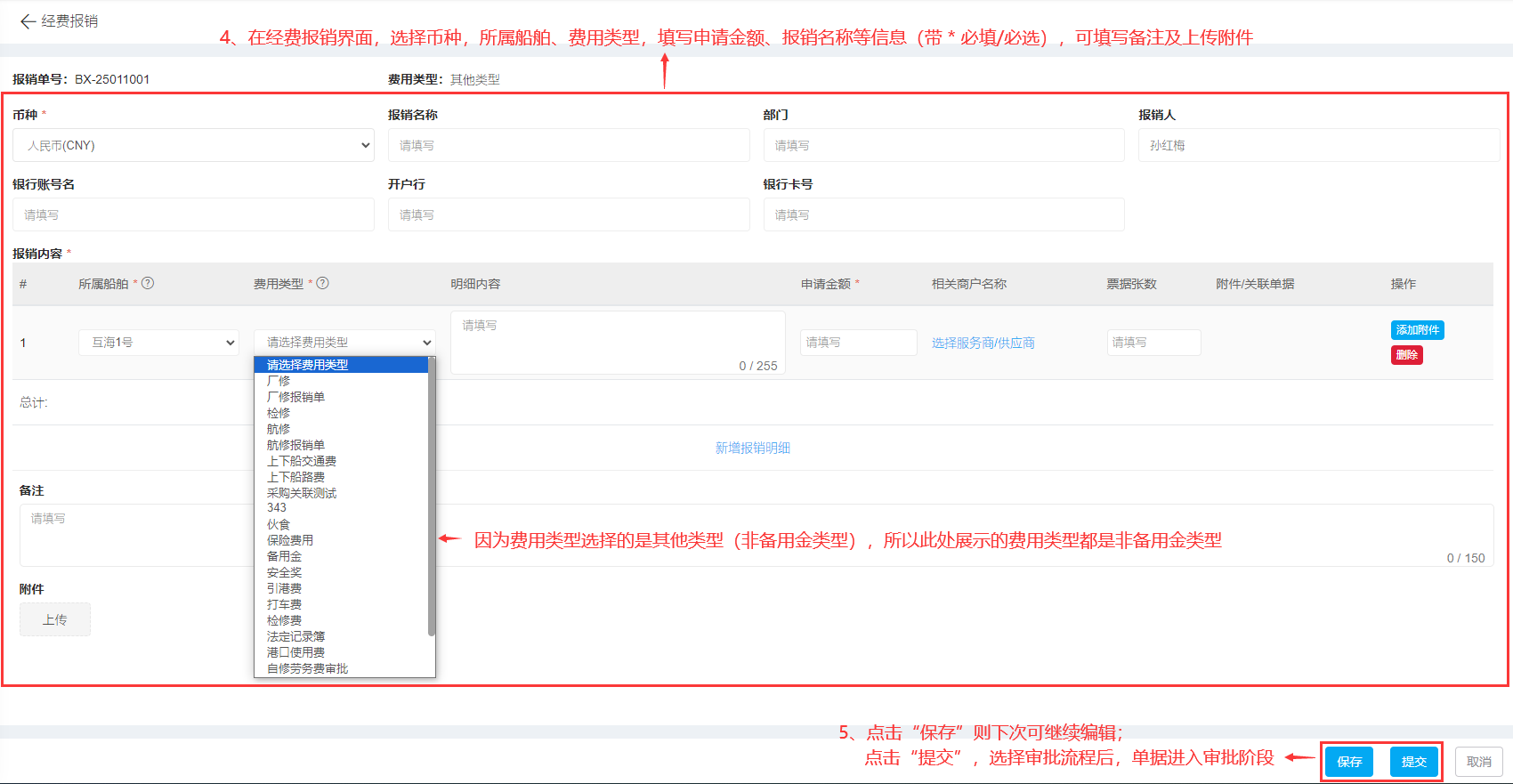The width and height of the screenshot is (1513, 784).
Task: Click the help icon beside 所属船舶
Action: point(148,283)
